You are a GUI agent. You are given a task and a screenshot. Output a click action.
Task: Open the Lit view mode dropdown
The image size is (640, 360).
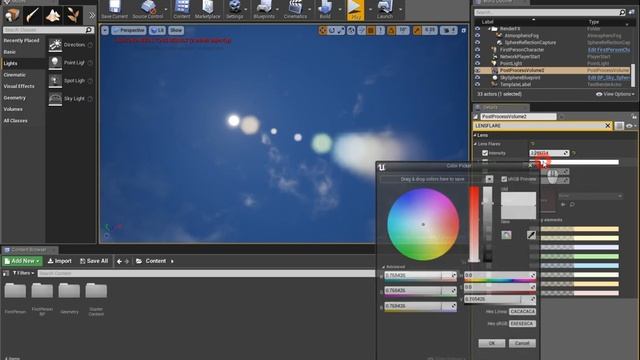(158, 30)
